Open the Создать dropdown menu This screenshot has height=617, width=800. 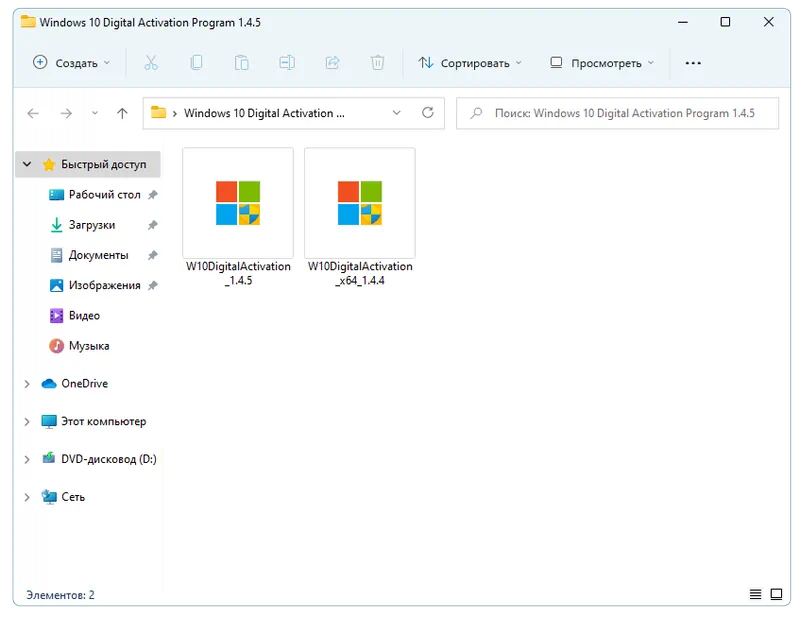click(71, 63)
